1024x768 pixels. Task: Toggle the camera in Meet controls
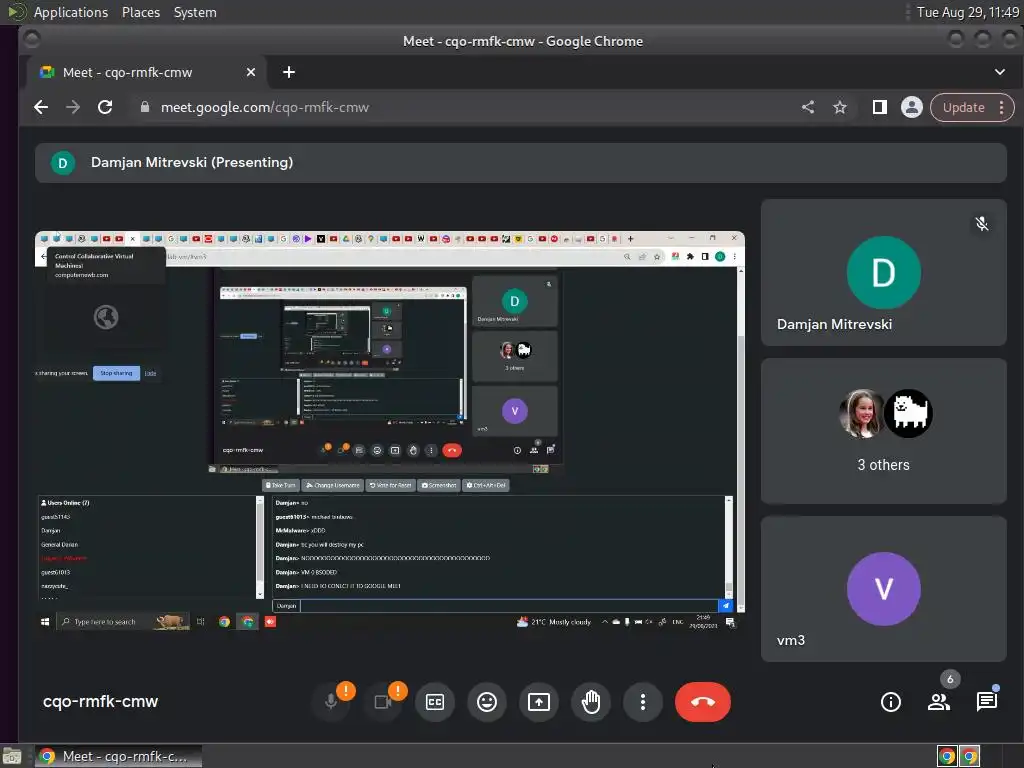(383, 702)
